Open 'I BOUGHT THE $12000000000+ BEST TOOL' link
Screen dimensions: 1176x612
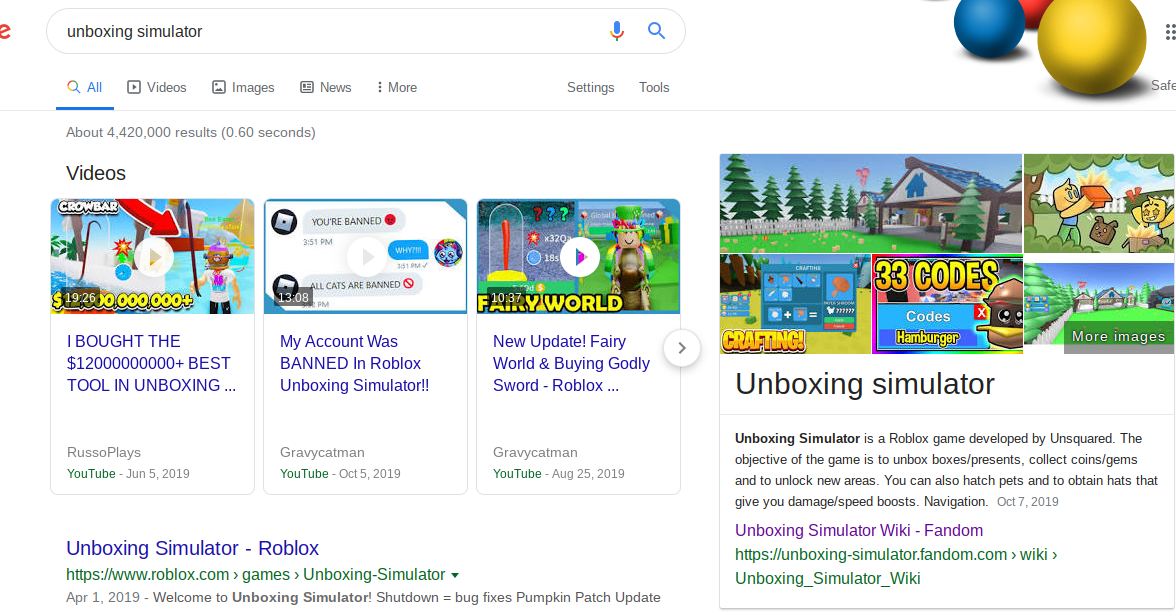pyautogui.click(x=152, y=363)
